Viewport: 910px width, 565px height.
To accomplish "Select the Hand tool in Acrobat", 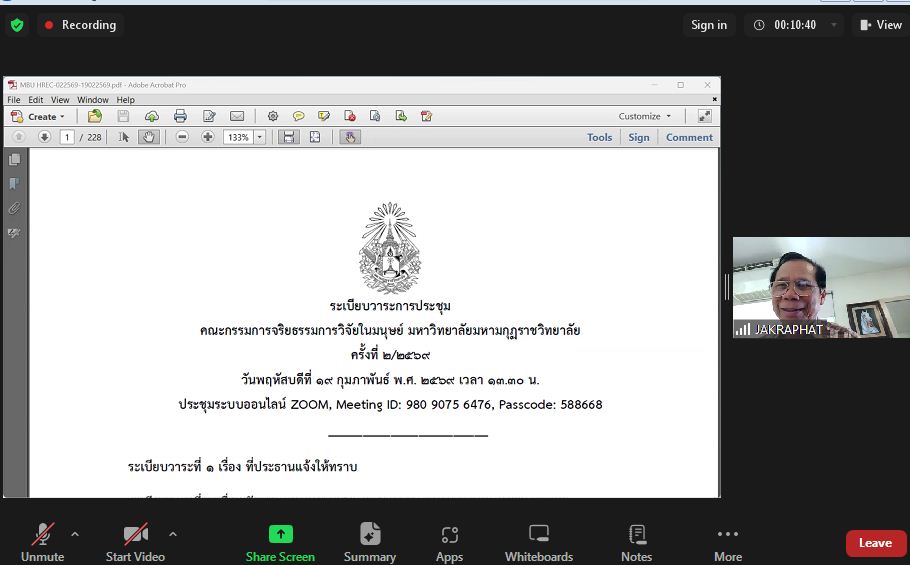I will pos(149,137).
